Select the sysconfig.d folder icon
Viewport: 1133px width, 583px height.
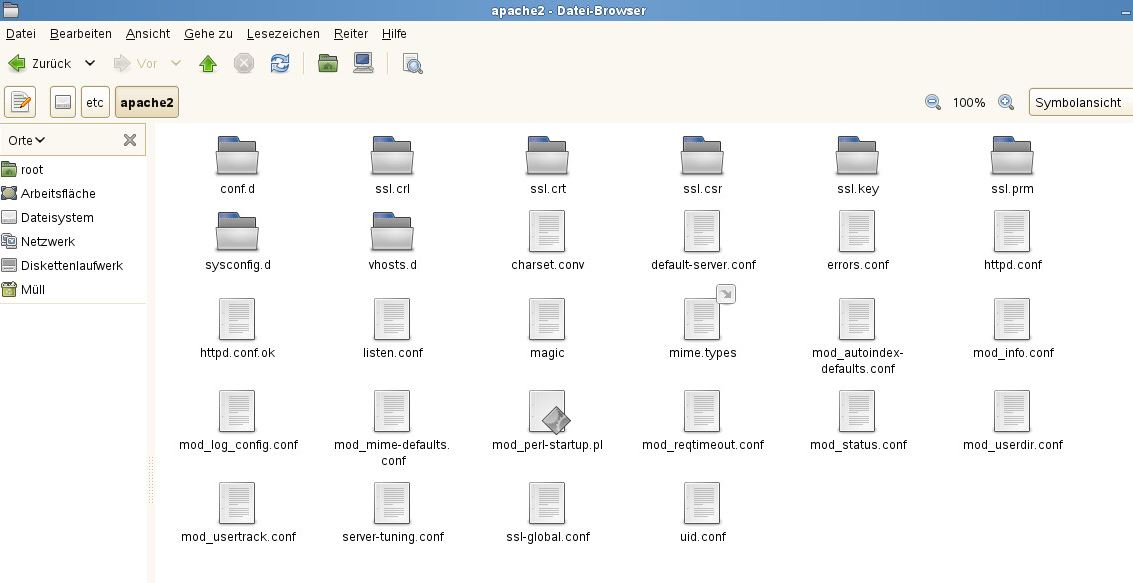[x=237, y=231]
